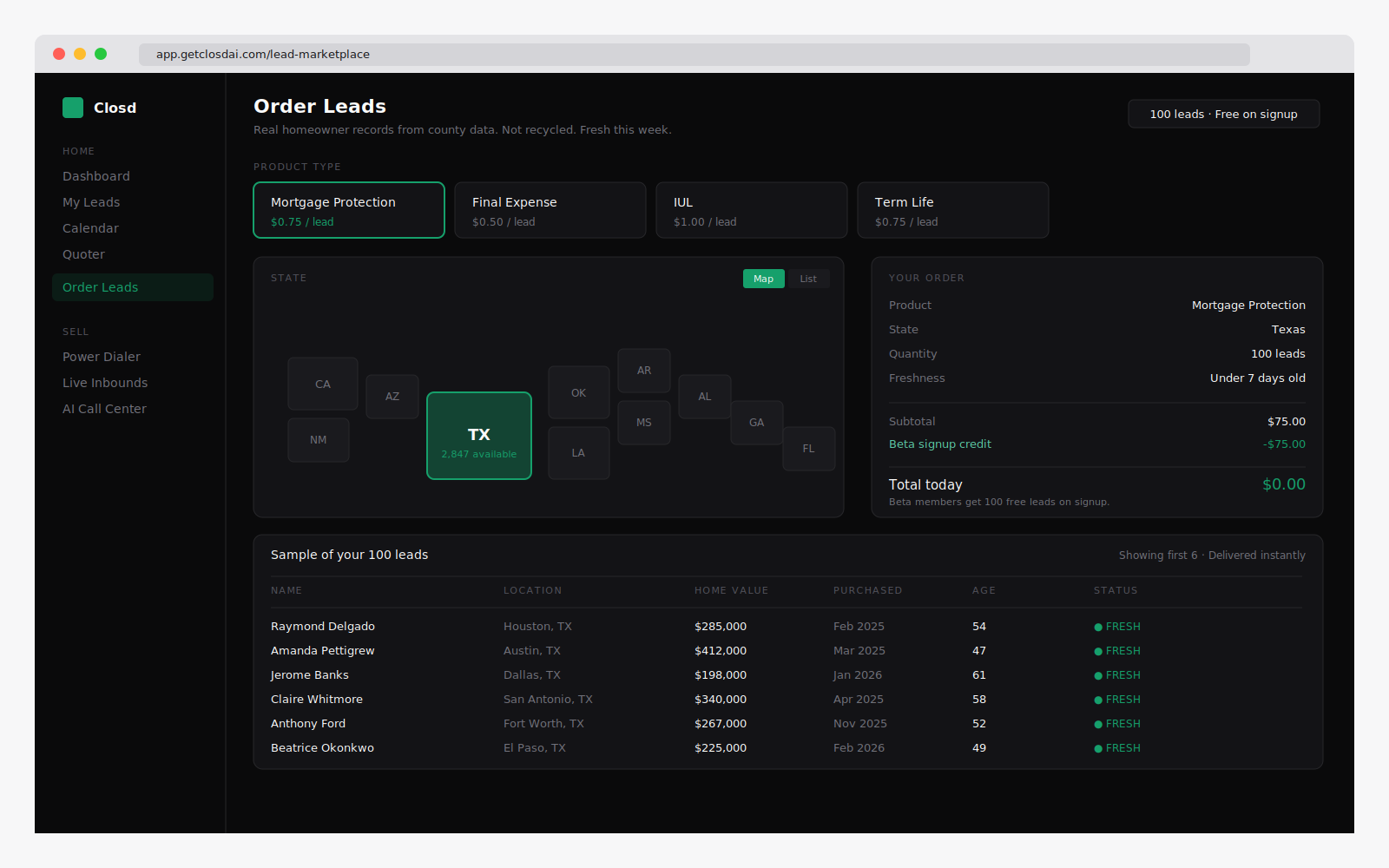The width and height of the screenshot is (1389, 868).
Task: Select the IUL product option
Action: tap(751, 210)
